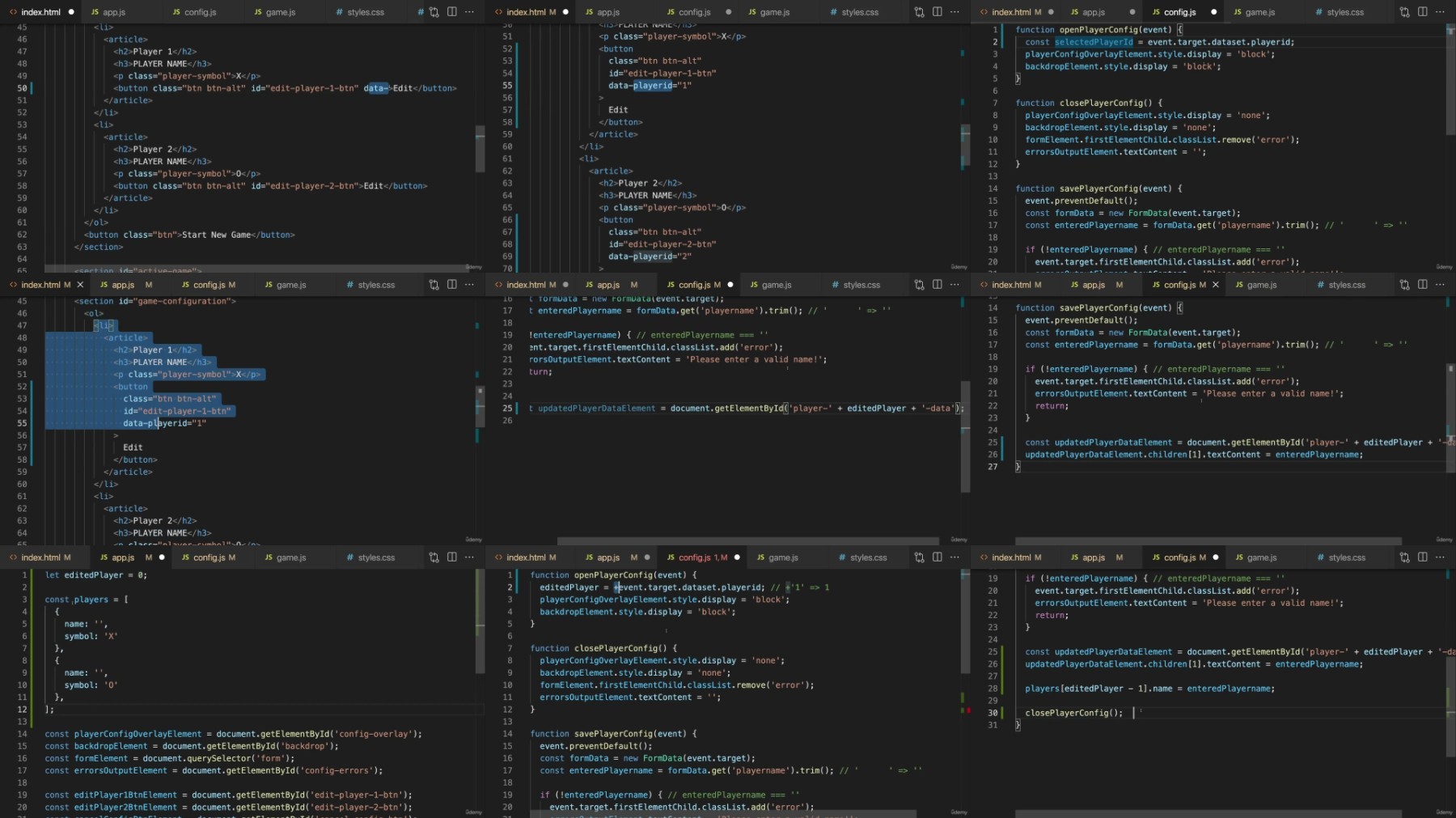Expand More Actions in pane with line 30 closePlayerConfig()
Viewport: 1456px width, 818px height.
1440,557
